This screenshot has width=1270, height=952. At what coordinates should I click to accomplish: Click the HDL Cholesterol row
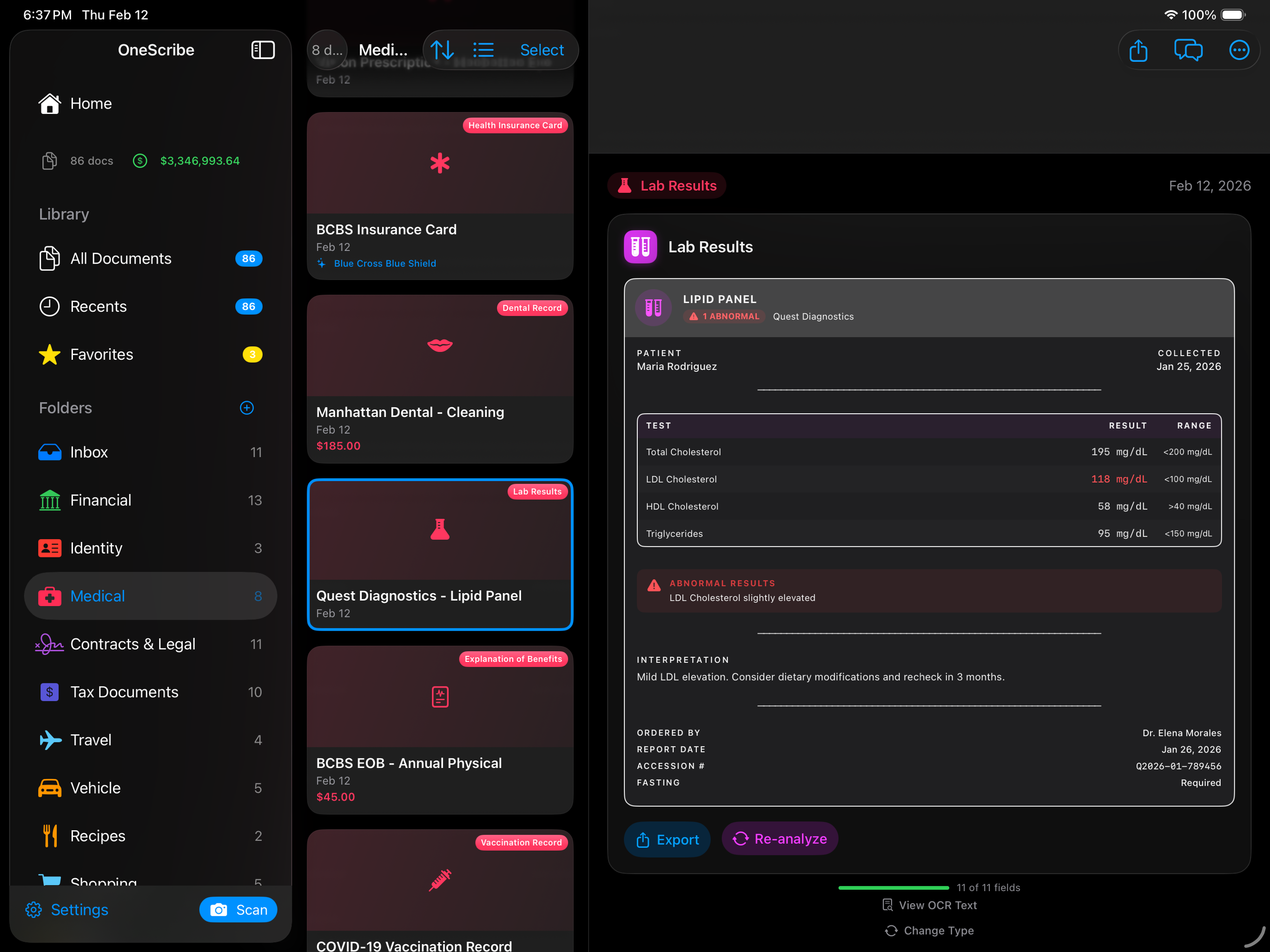[929, 506]
